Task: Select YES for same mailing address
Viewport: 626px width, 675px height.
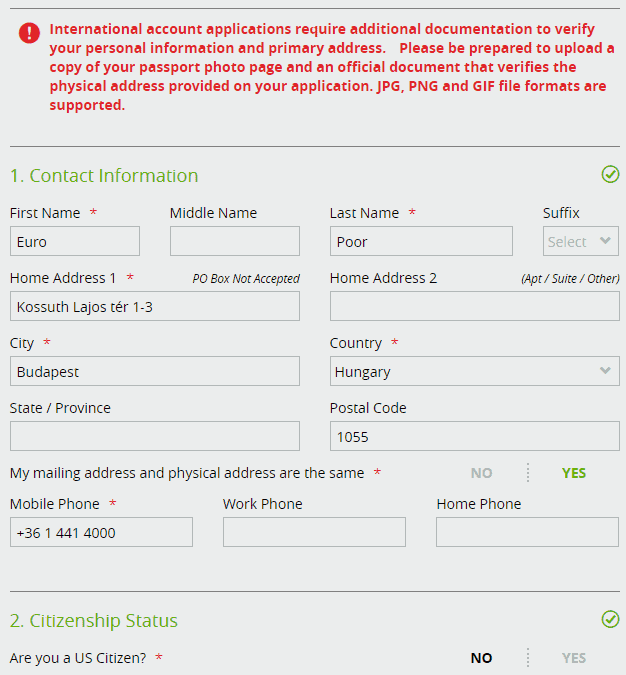Action: 573,473
